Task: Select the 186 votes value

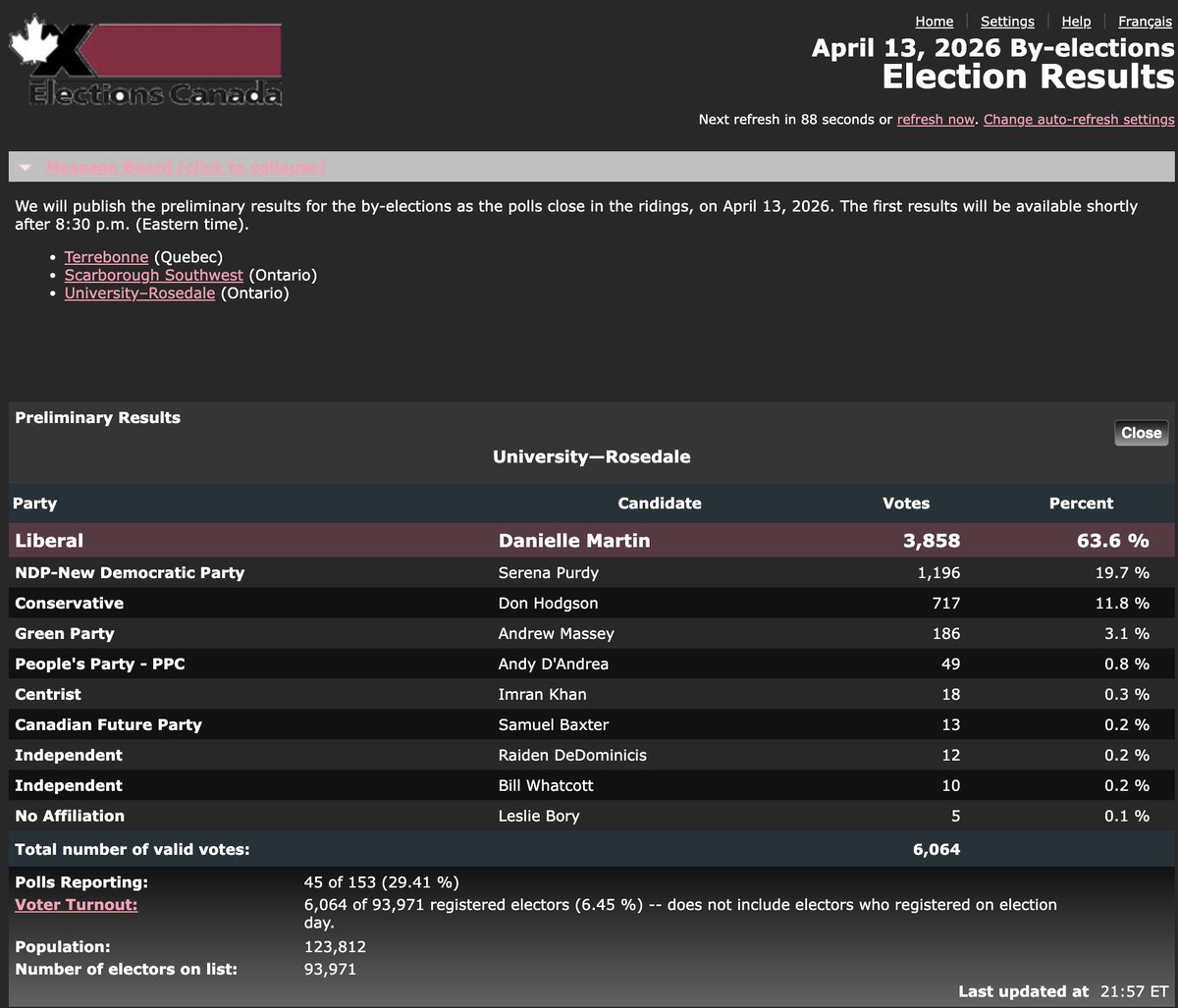Action: (946, 634)
